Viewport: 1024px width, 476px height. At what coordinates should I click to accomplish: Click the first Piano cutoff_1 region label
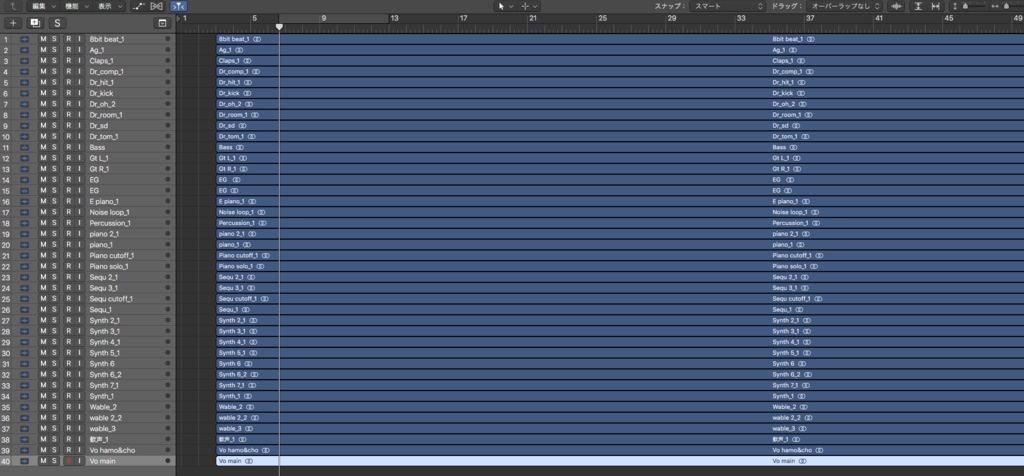[x=238, y=255]
